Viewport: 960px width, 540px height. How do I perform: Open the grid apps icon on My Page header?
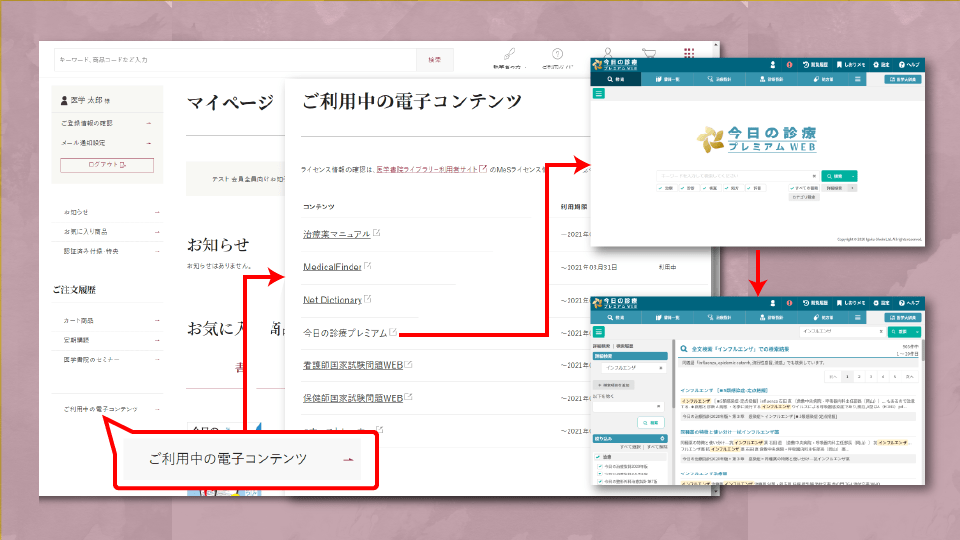click(689, 53)
